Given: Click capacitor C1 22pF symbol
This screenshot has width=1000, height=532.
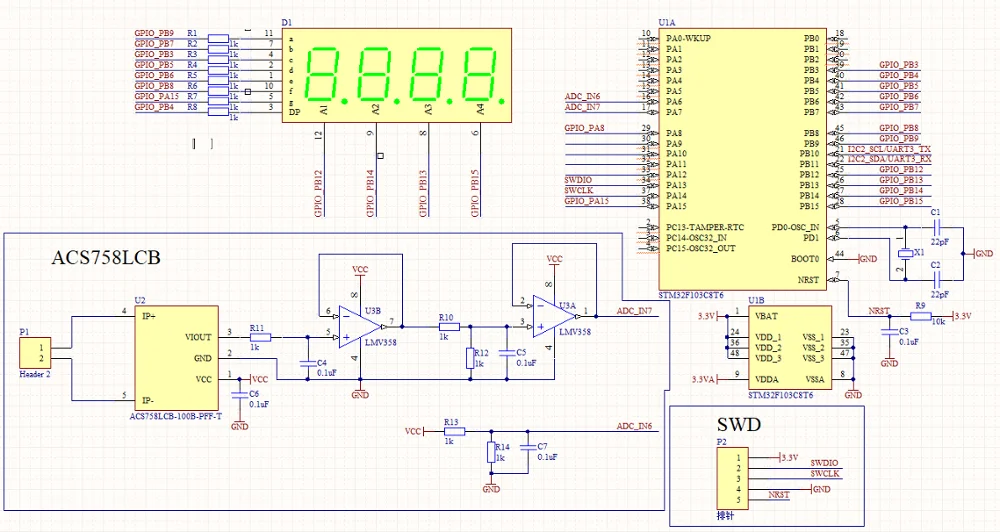Looking at the screenshot, I should pyautogui.click(x=936, y=226).
